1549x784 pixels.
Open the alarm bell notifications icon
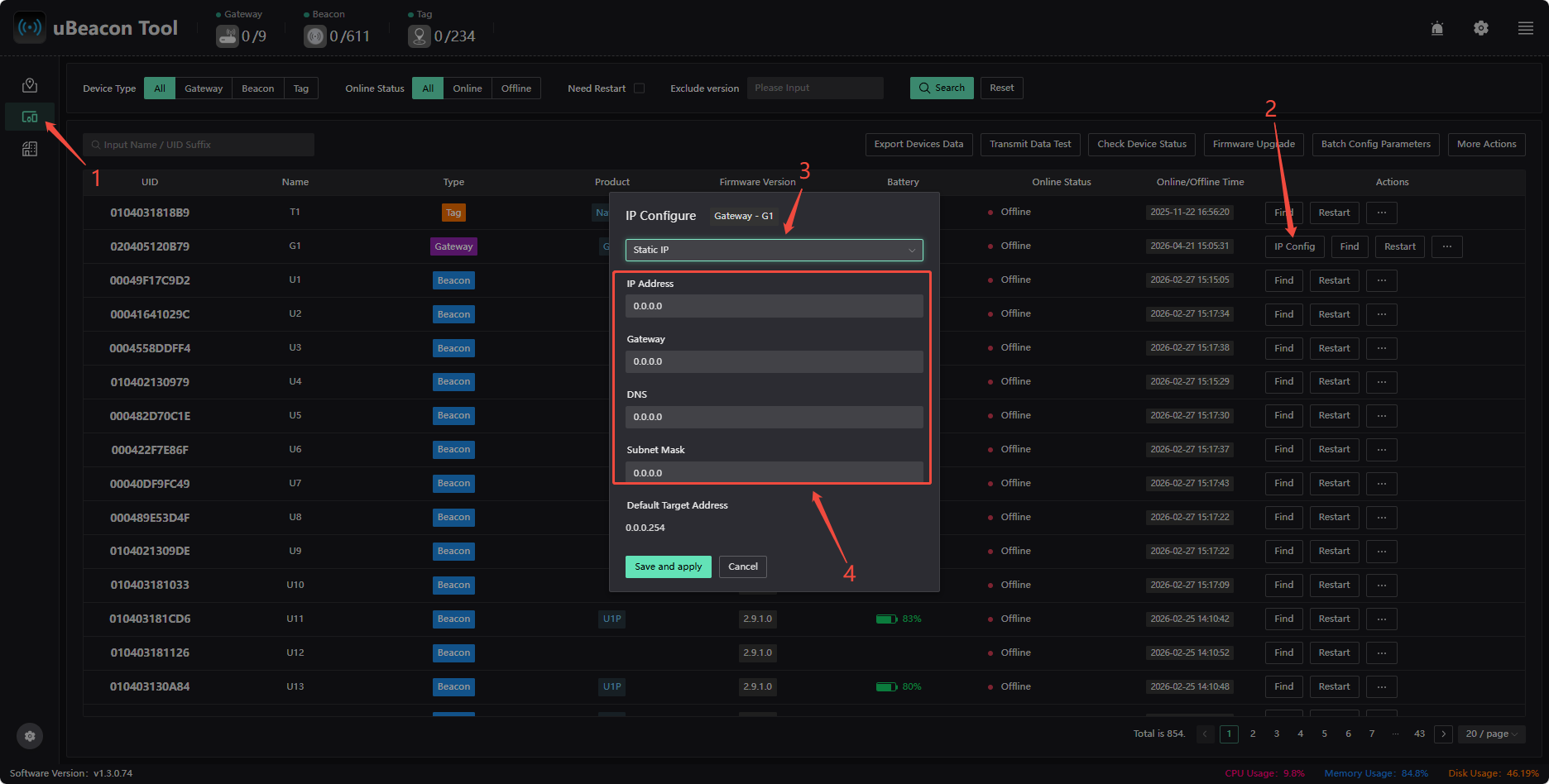pos(1437,28)
